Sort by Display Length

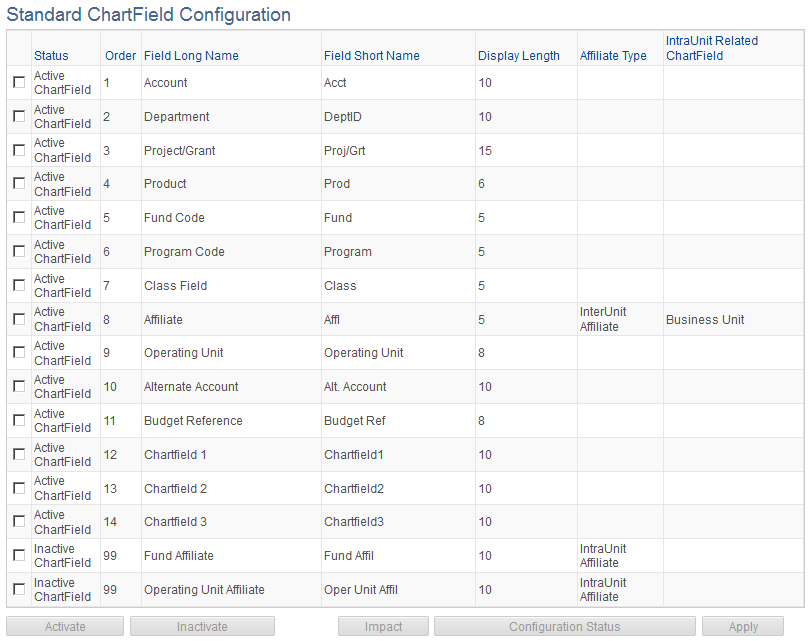pos(518,55)
